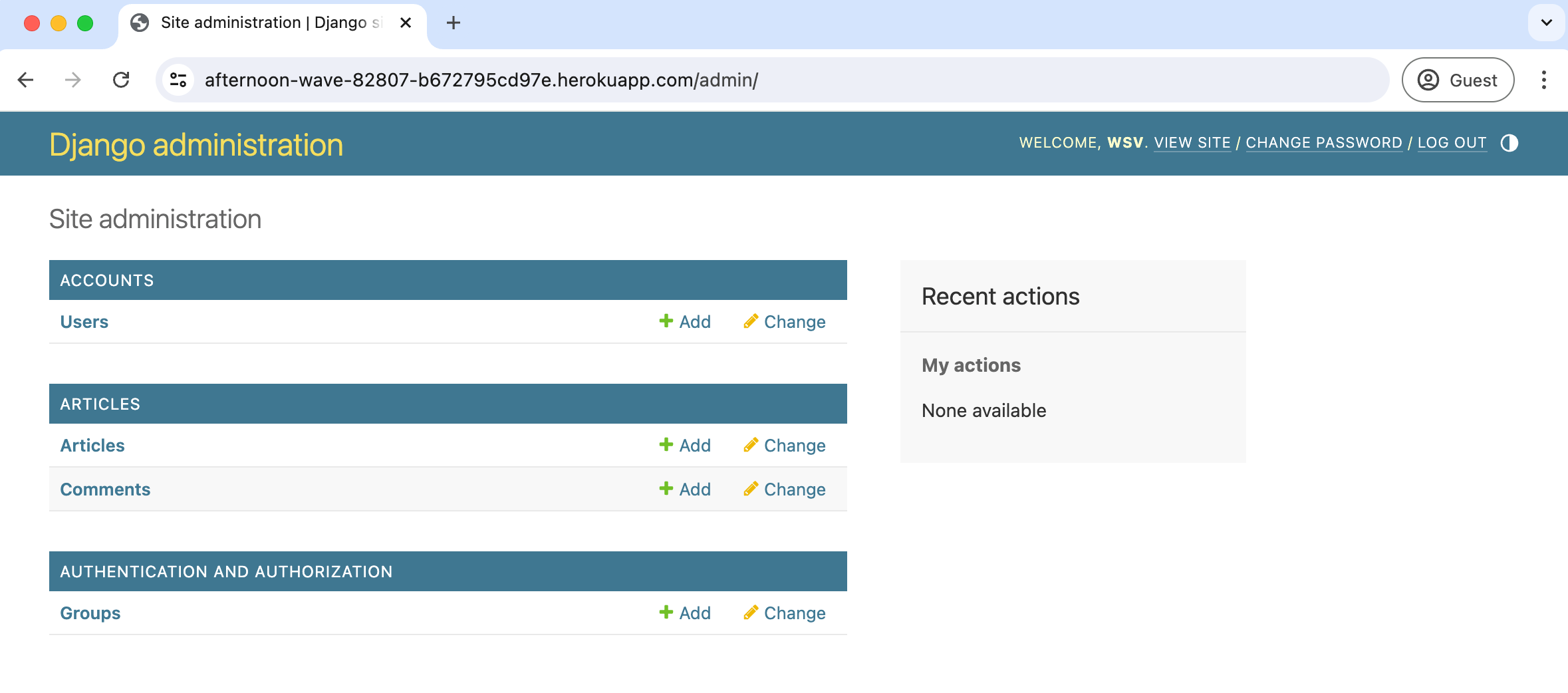Screen dimensions: 1568x693
Task: Open the View Site link
Action: click(1192, 143)
